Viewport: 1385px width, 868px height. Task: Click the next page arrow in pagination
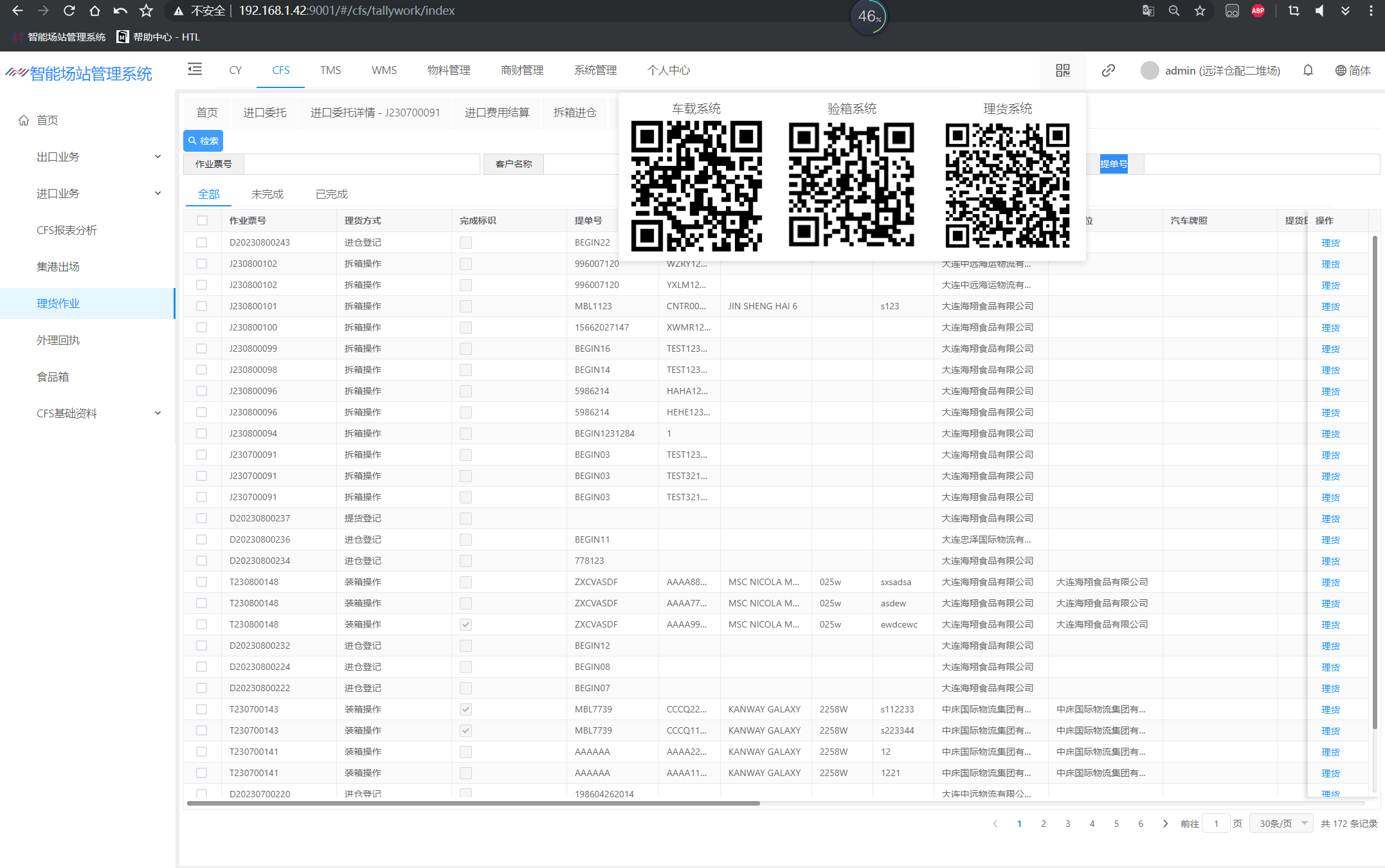[x=1165, y=824]
